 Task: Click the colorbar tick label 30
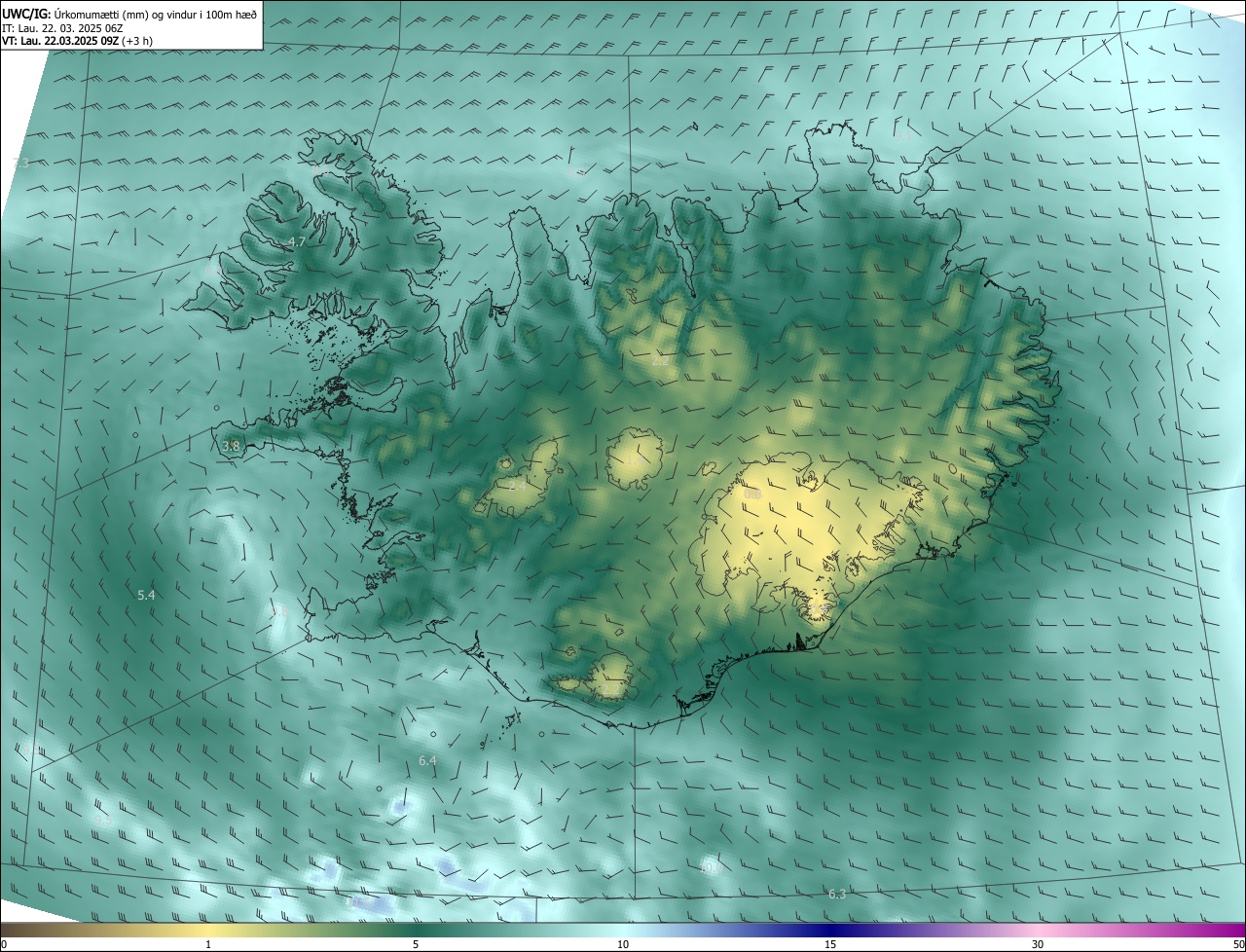click(1038, 944)
